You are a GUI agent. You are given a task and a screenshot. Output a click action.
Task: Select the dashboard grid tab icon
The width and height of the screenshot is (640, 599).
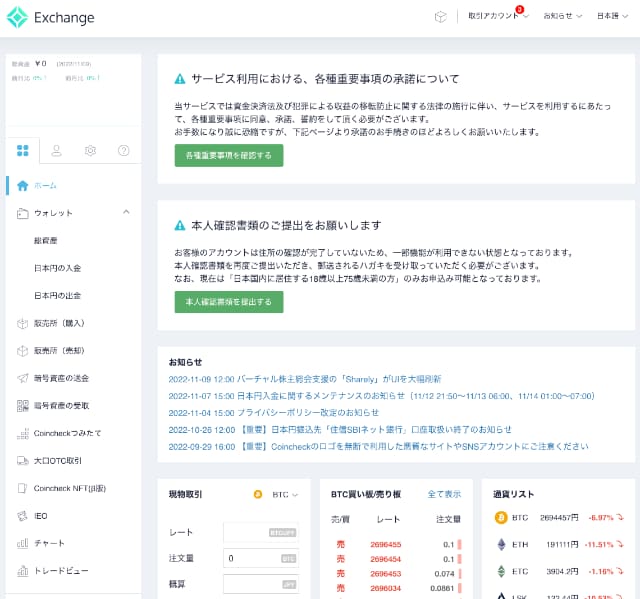[23, 150]
